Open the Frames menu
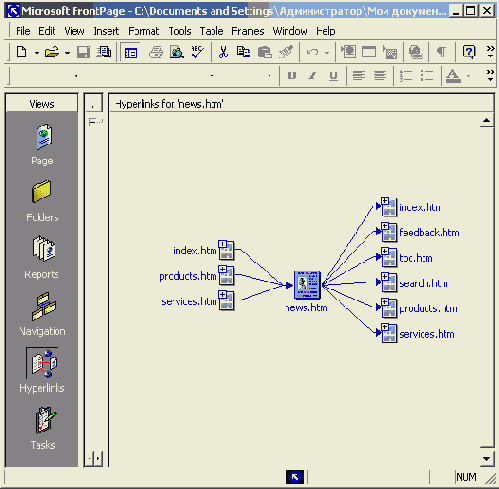This screenshot has width=499, height=489. click(x=247, y=31)
